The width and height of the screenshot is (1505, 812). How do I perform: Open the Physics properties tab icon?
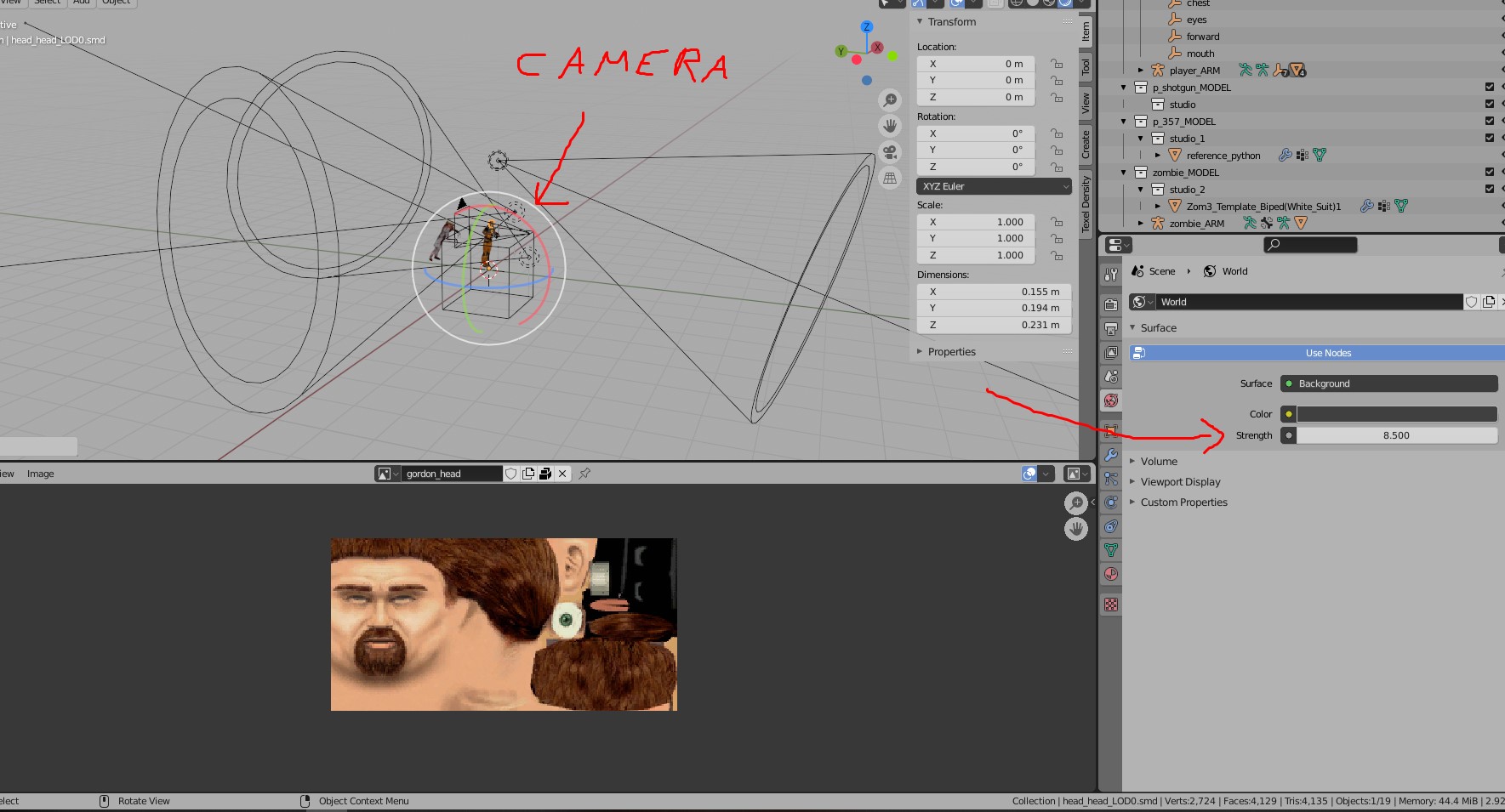(1110, 503)
